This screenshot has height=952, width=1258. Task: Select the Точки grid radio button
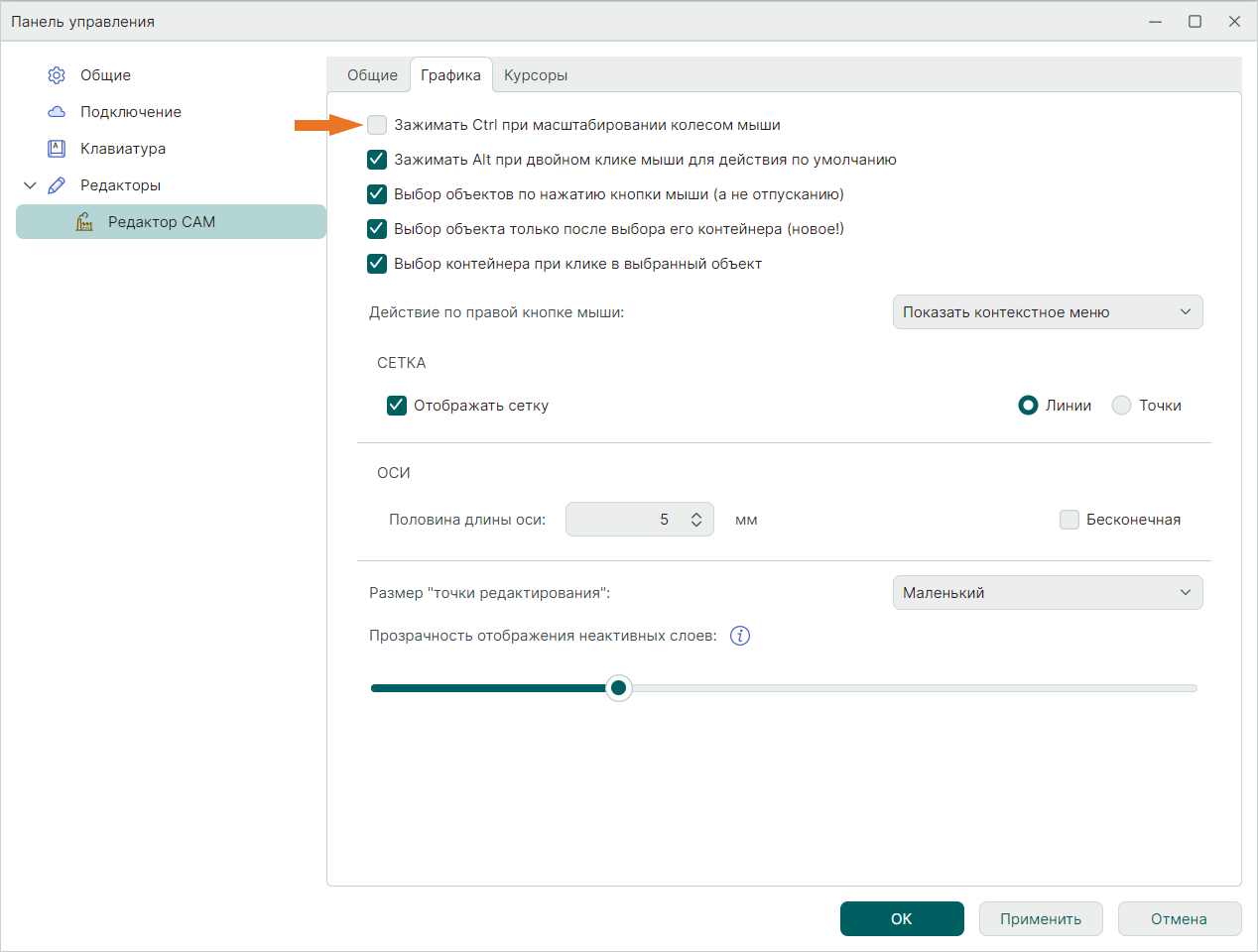1121,406
